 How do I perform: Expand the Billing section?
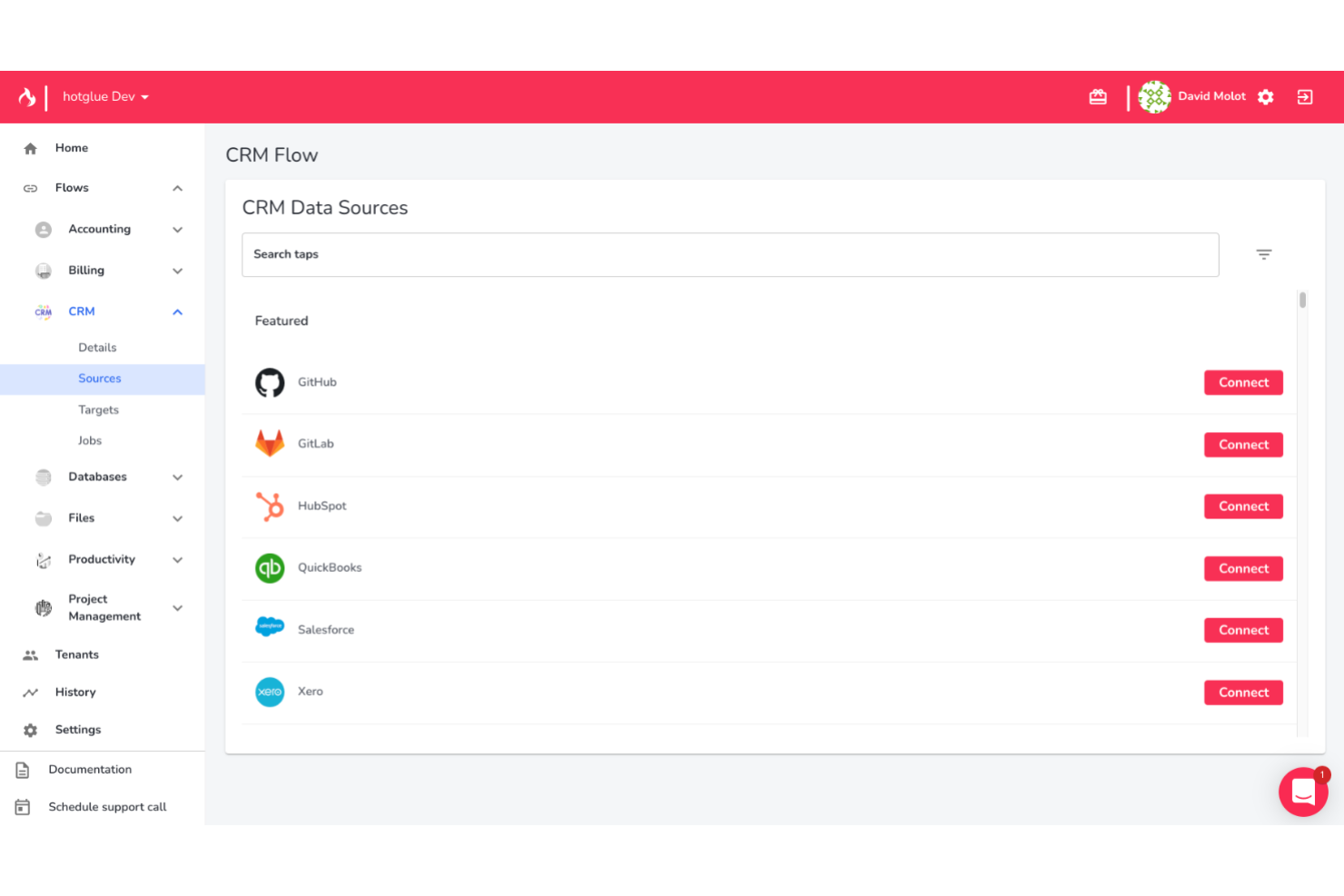pos(177,271)
